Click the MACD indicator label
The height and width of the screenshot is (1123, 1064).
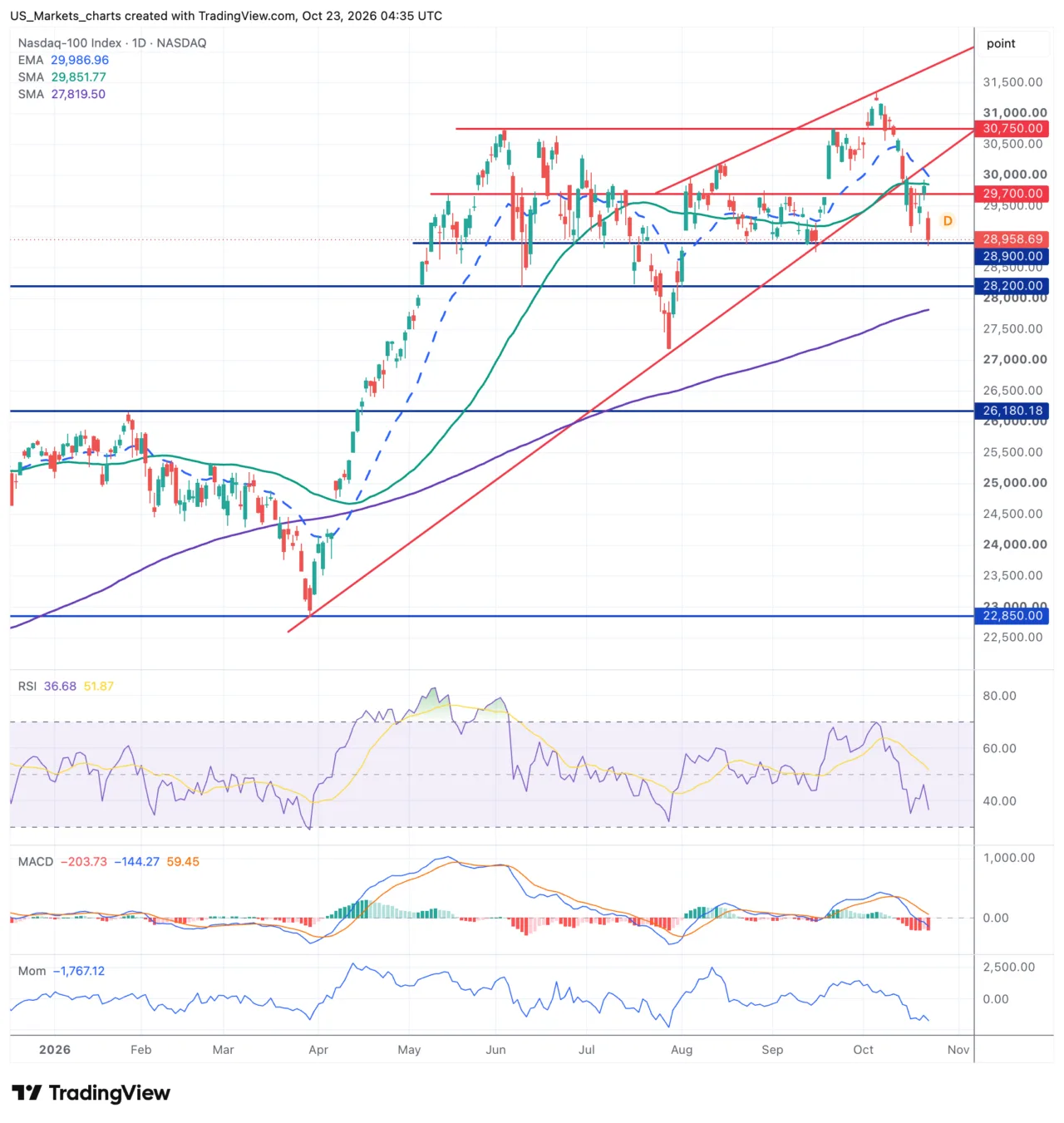[36, 862]
